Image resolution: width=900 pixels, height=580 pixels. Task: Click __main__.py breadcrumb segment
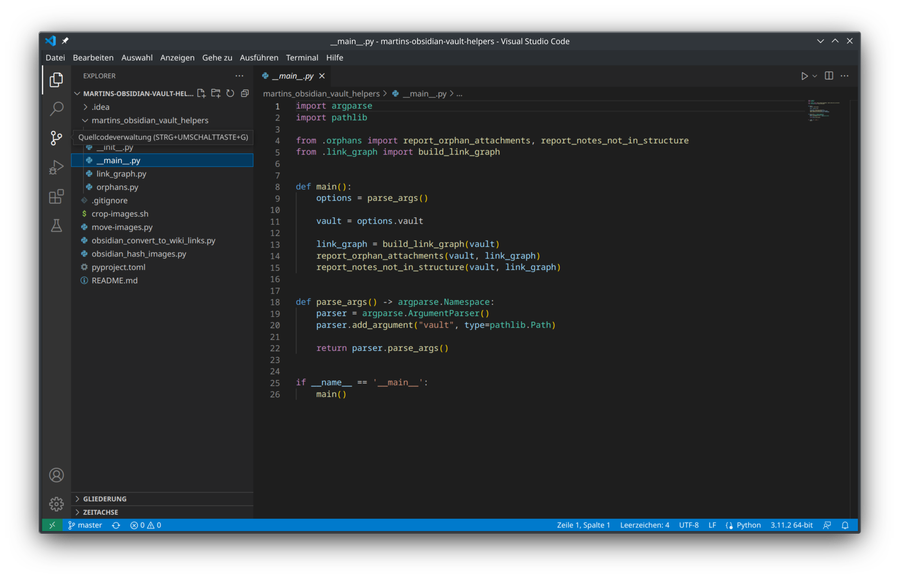(x=420, y=94)
